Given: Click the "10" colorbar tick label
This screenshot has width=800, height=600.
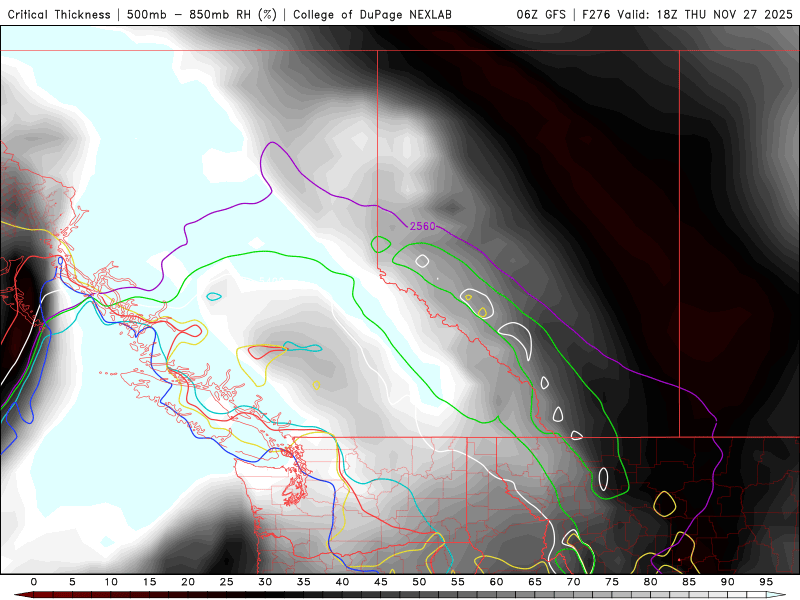Looking at the screenshot, I should pos(111,582).
